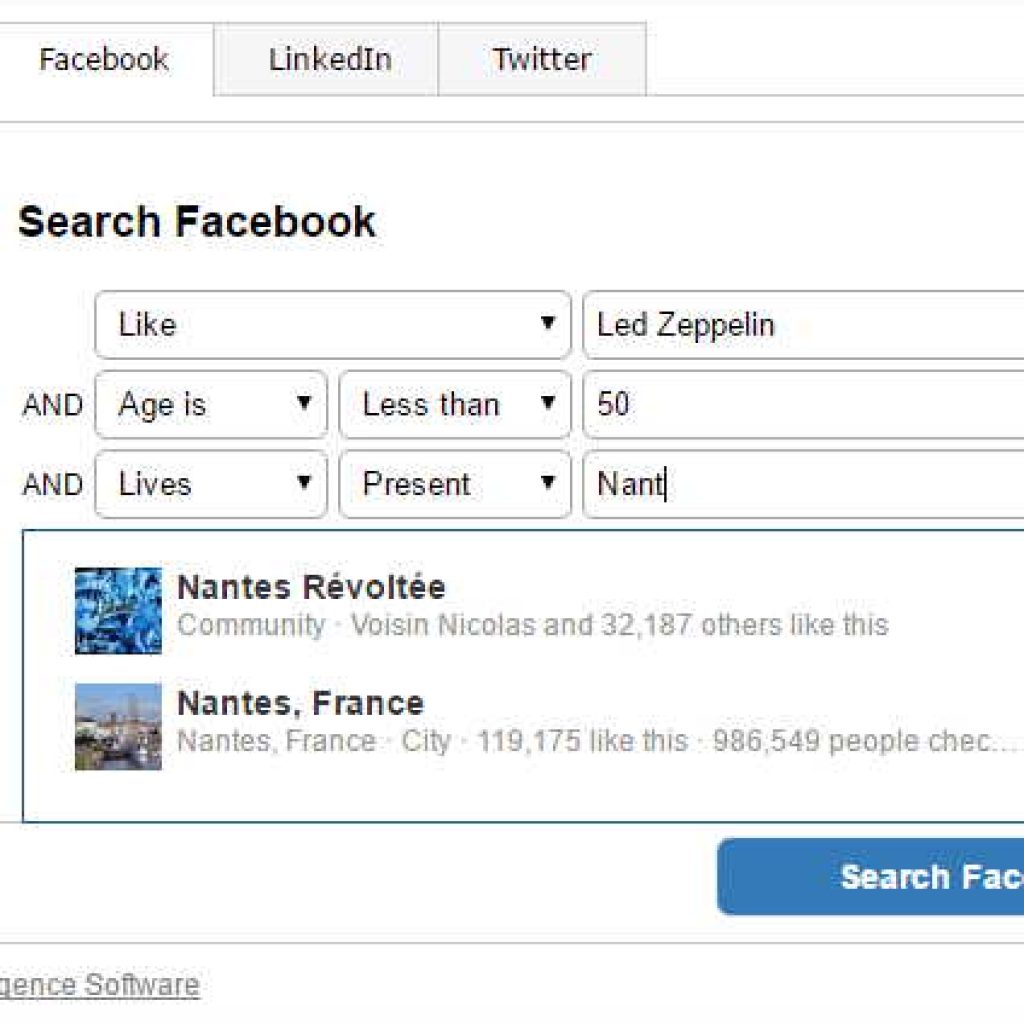Open the Lives criteria dropdown
Image resolution: width=1024 pixels, height=1024 pixels.
211,484
